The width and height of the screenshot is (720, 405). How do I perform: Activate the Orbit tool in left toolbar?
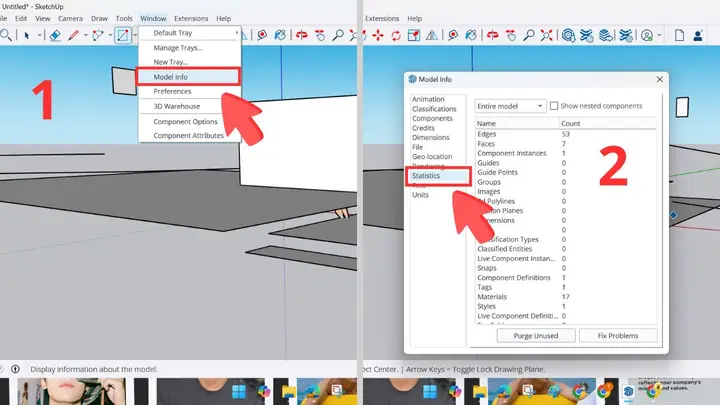[302, 35]
